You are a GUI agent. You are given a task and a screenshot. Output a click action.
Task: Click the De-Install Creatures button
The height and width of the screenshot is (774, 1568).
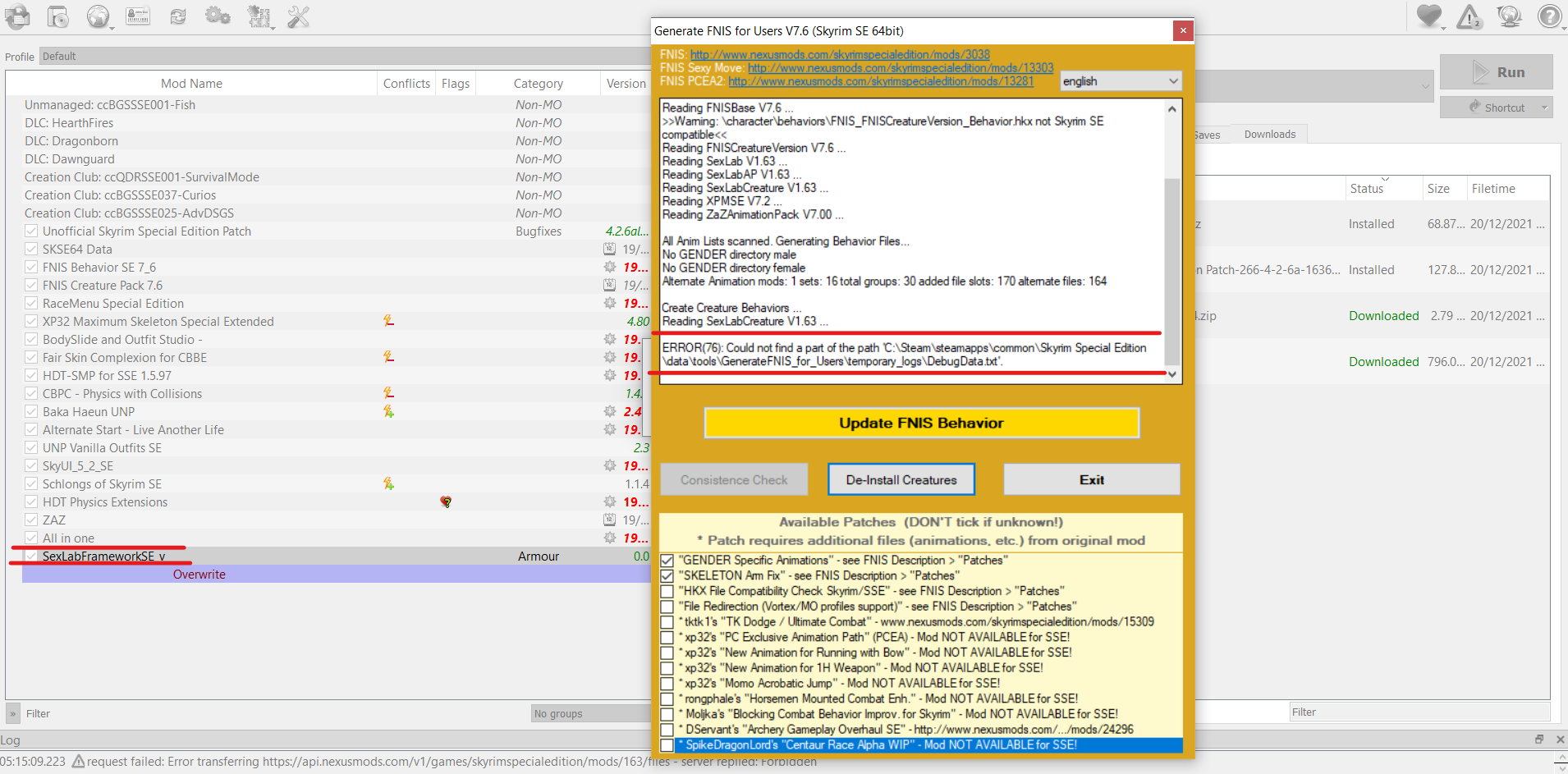click(901, 480)
